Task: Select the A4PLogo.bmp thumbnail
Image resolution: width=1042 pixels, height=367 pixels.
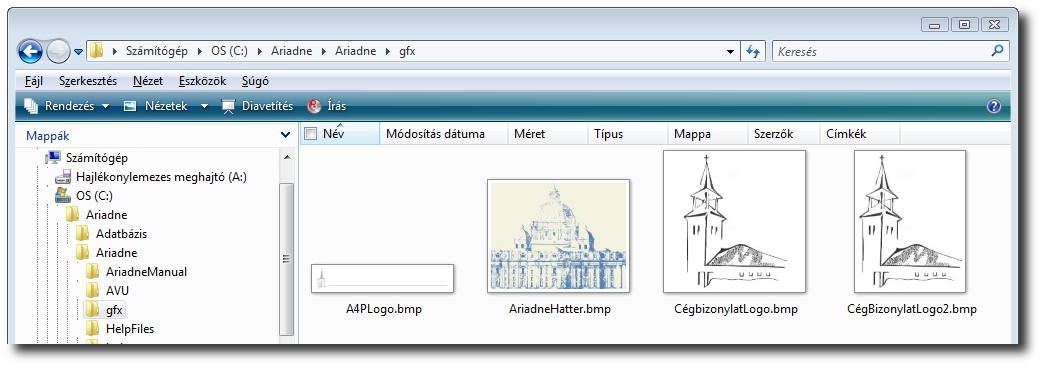Action: click(382, 278)
